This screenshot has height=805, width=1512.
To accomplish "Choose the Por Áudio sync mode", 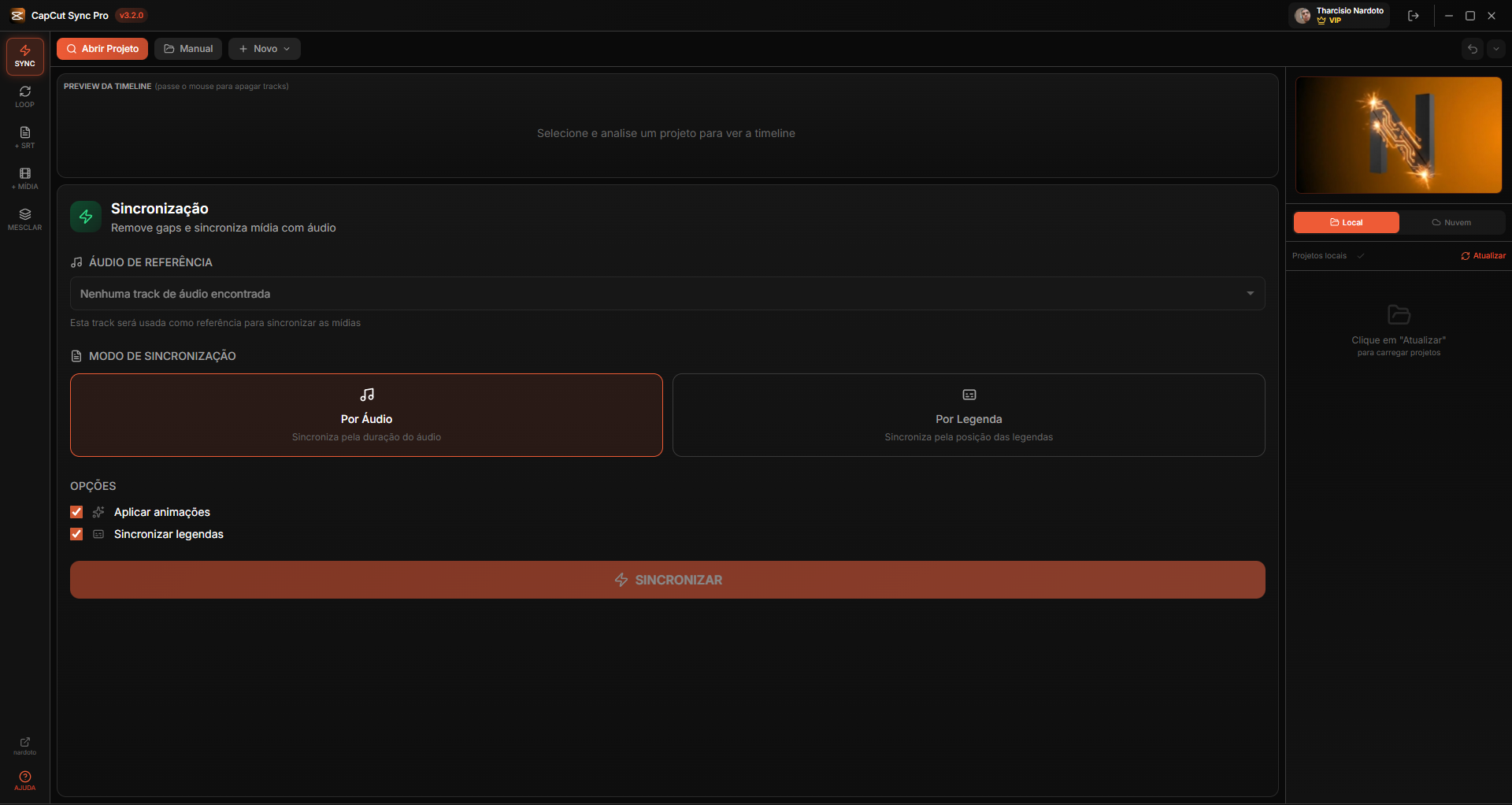I will click(366, 415).
